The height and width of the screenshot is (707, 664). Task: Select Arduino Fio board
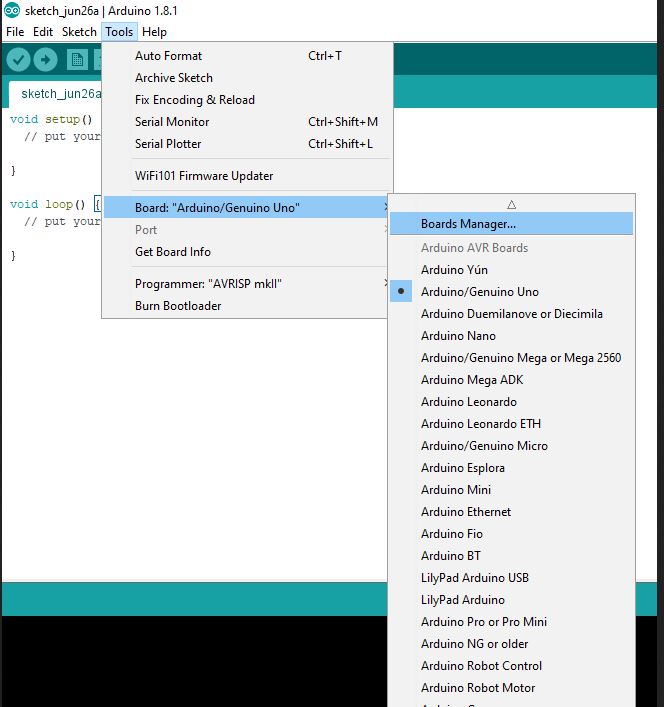(x=511, y=534)
